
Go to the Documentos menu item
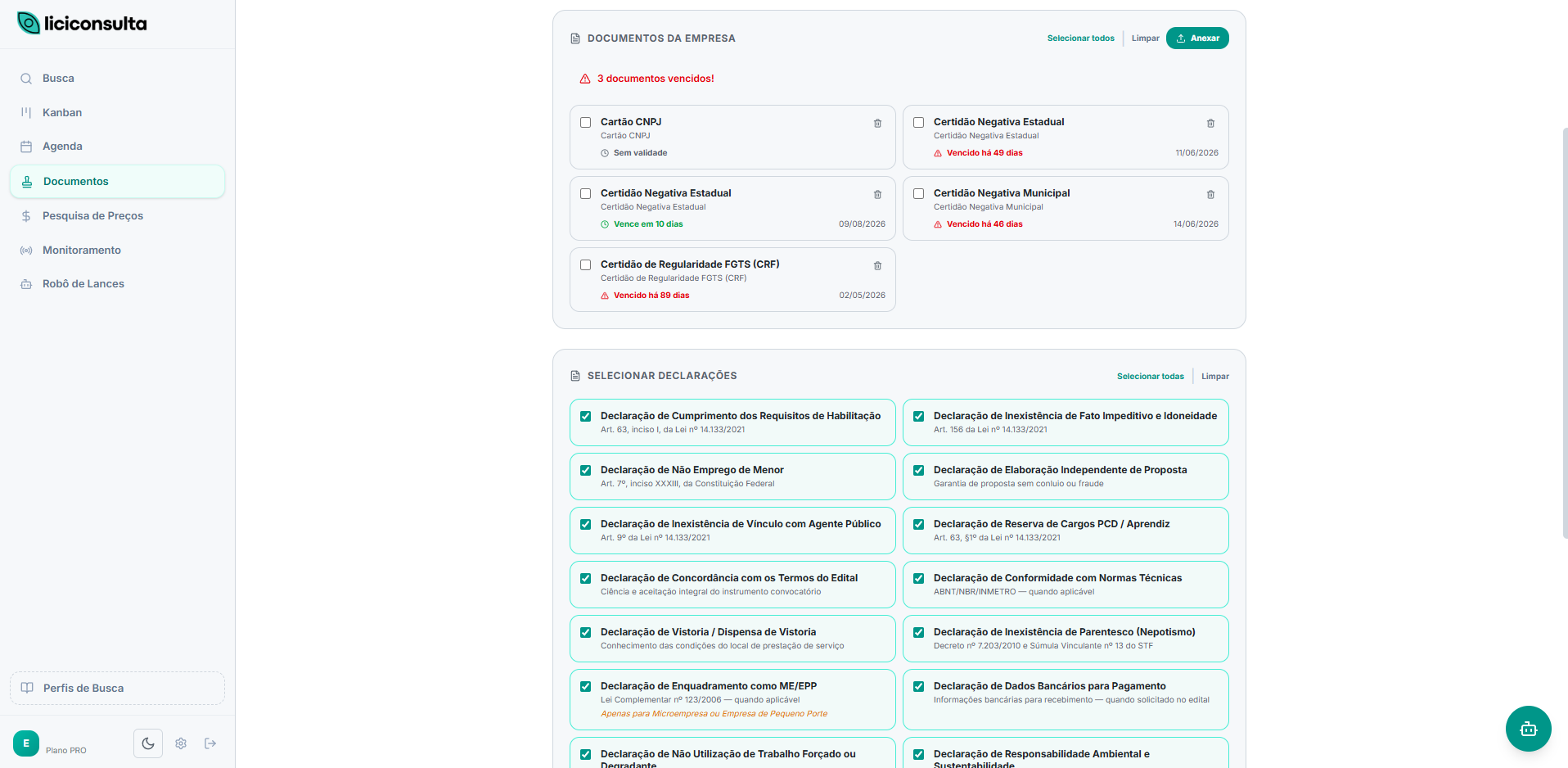(x=117, y=182)
